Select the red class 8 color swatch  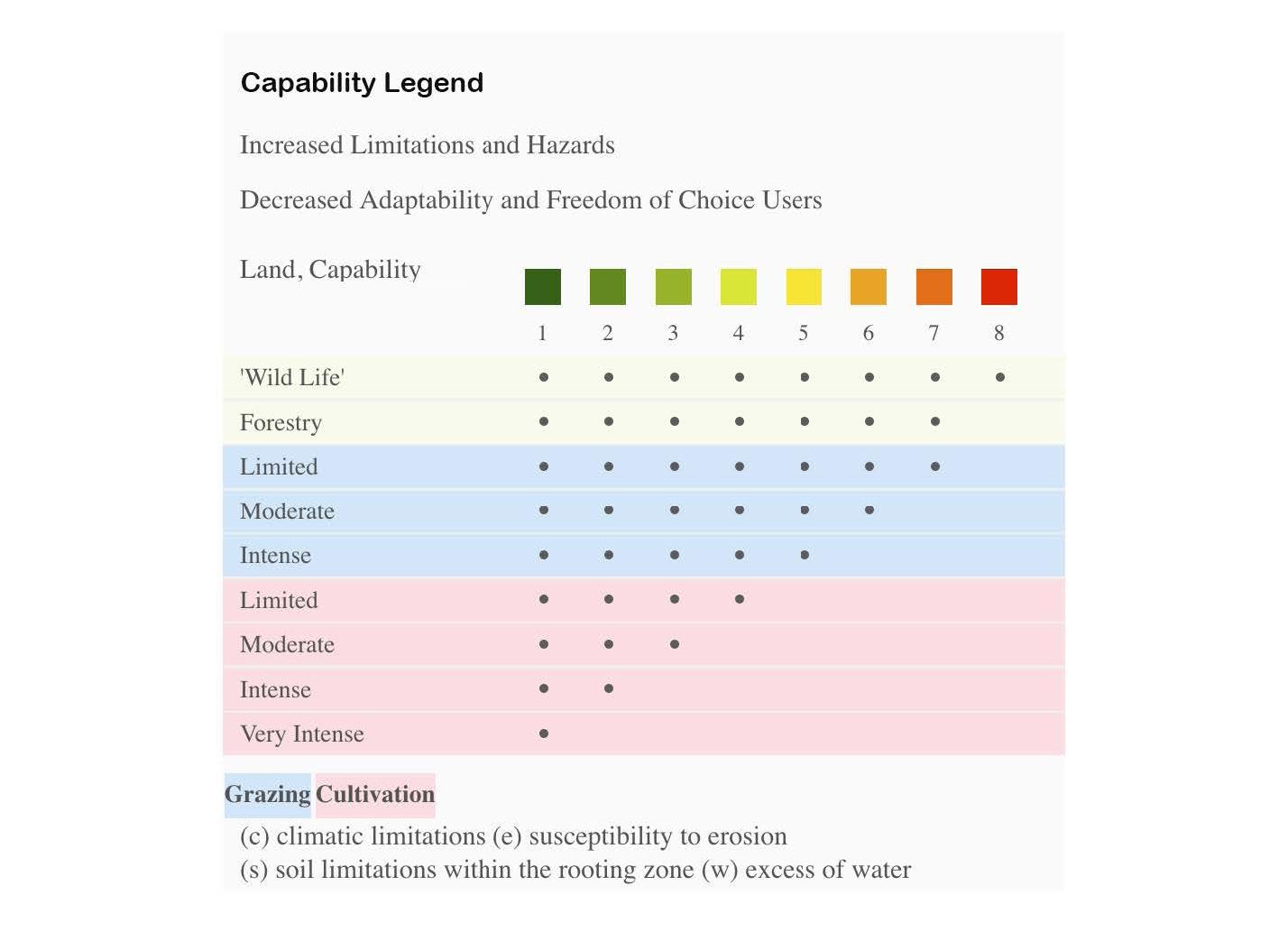[999, 287]
